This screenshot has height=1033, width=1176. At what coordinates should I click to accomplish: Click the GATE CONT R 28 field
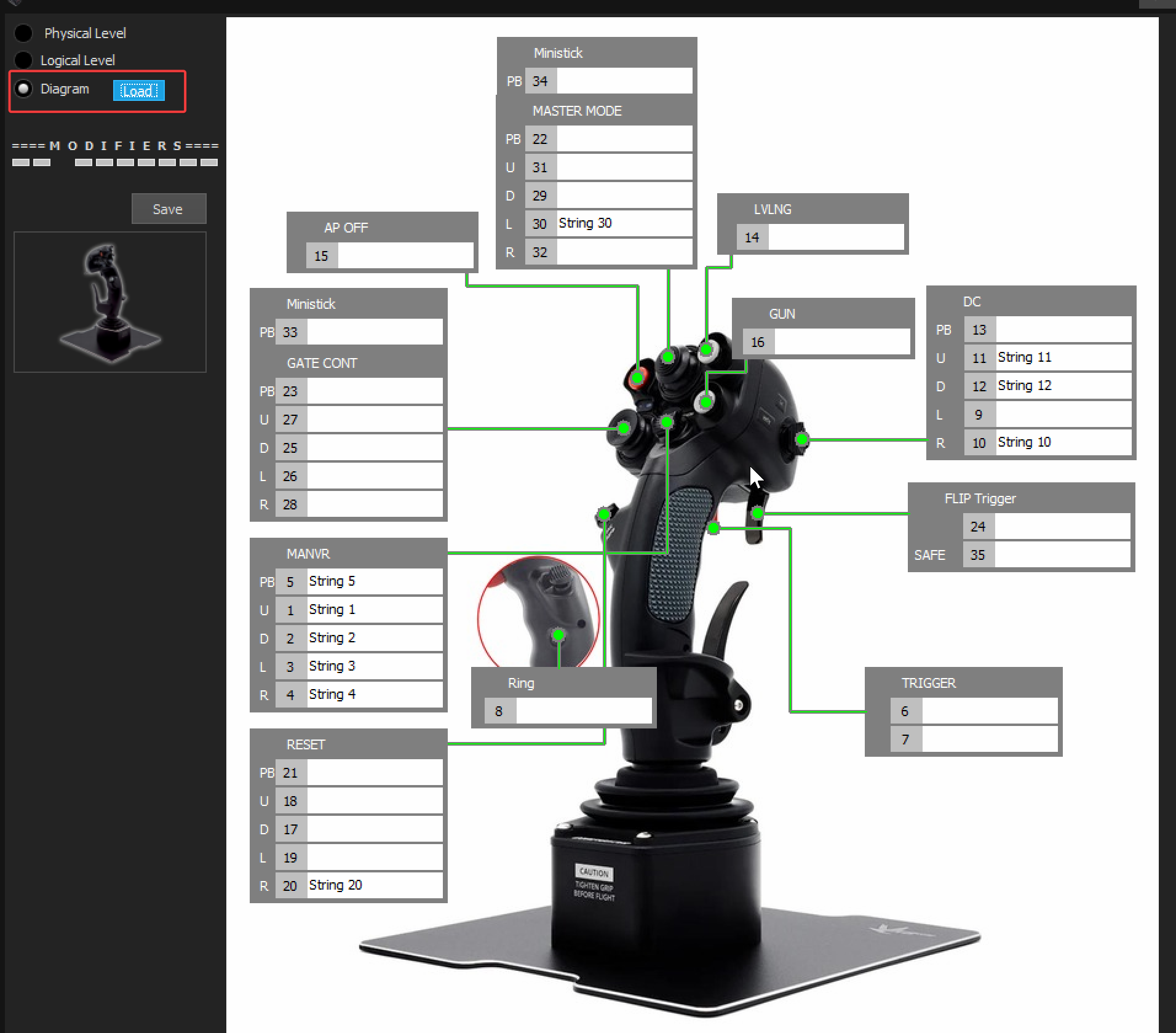pyautogui.click(x=375, y=504)
